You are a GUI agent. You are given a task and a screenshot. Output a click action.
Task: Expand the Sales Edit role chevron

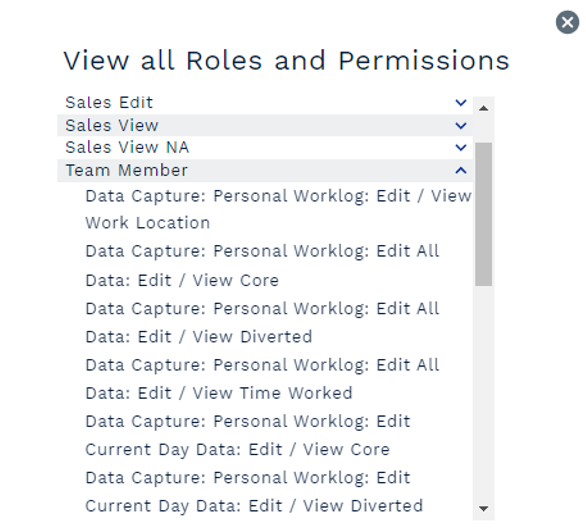461,103
